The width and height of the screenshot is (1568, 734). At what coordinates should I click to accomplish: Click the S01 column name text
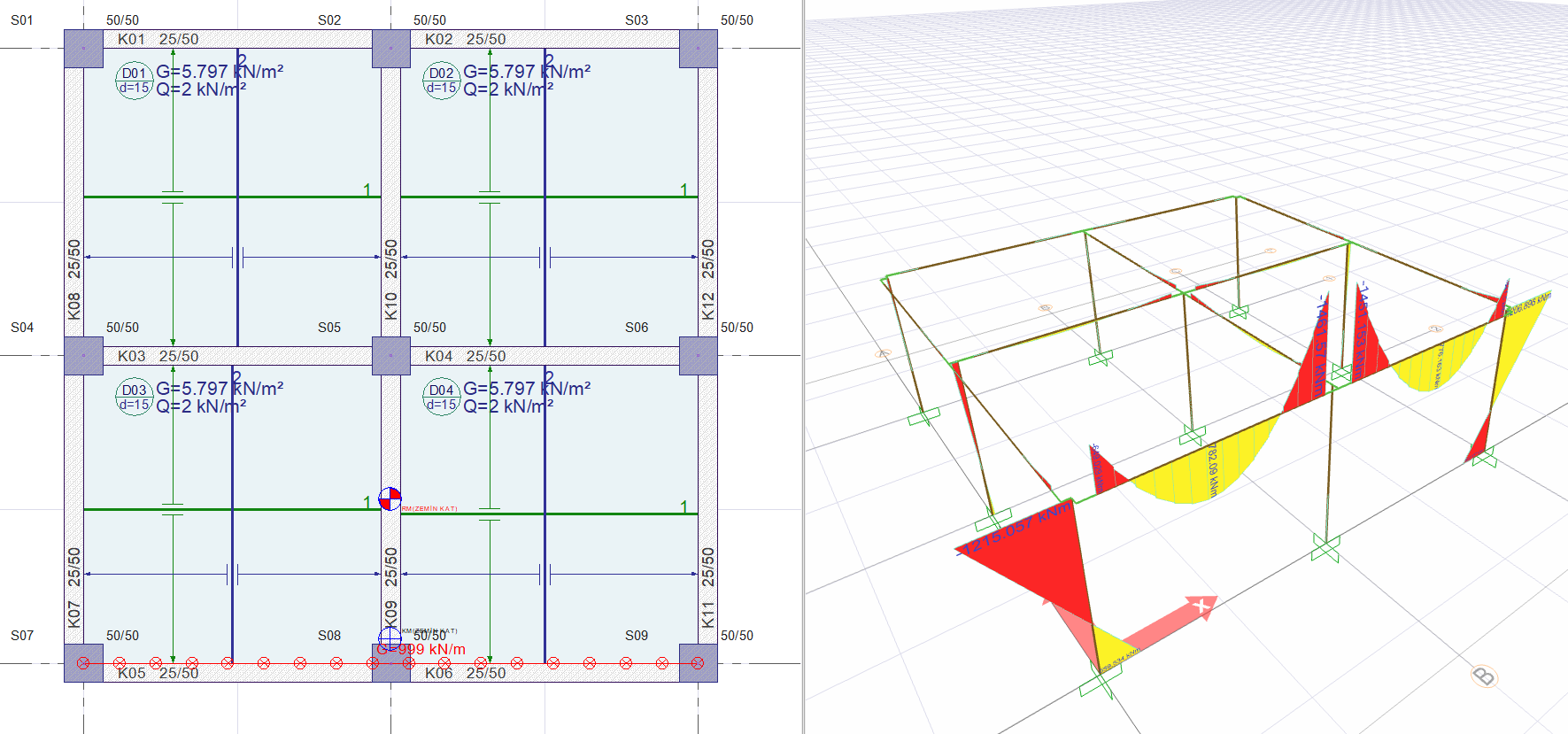22,19
